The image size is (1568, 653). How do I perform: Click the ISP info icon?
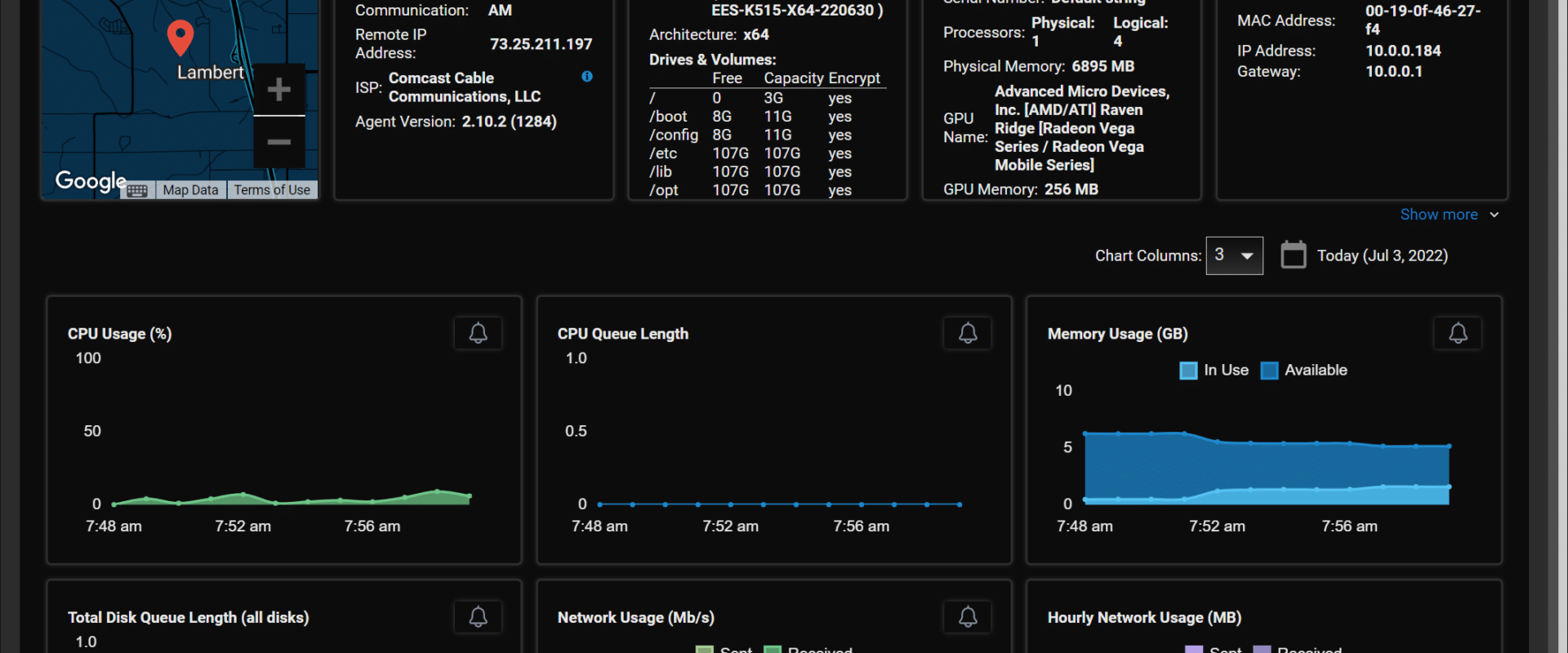pos(587,76)
